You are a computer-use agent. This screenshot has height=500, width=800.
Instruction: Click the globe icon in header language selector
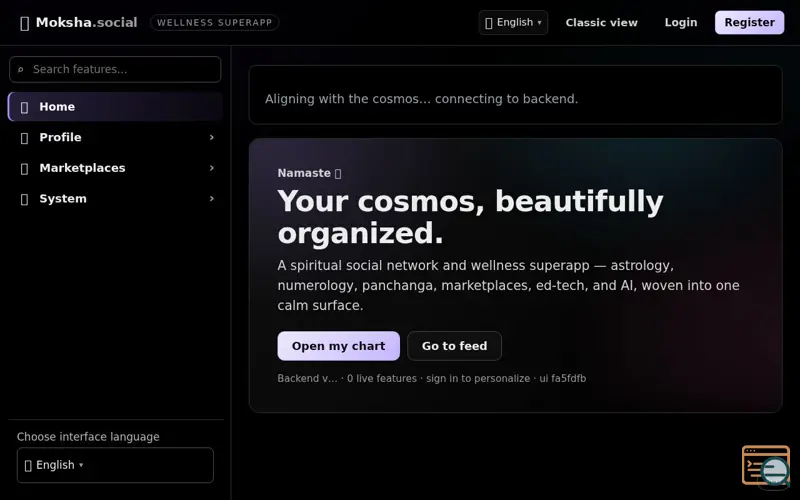(x=489, y=23)
